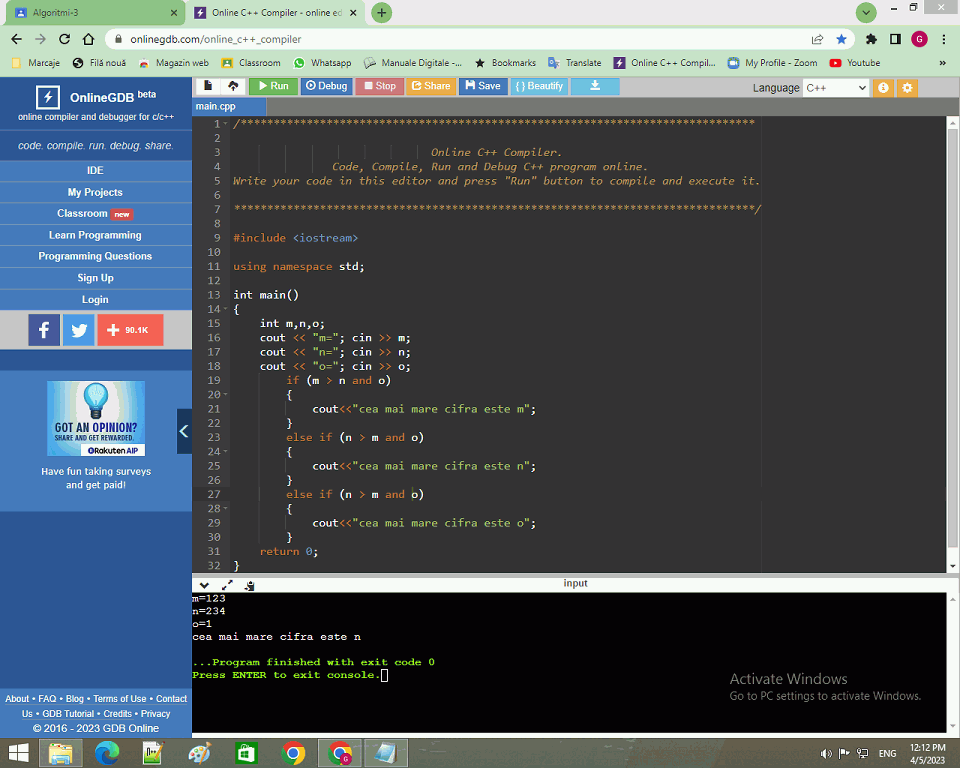The height and width of the screenshot is (768, 960).
Task: Collapse the left sidebar with chevron
Action: (184, 431)
